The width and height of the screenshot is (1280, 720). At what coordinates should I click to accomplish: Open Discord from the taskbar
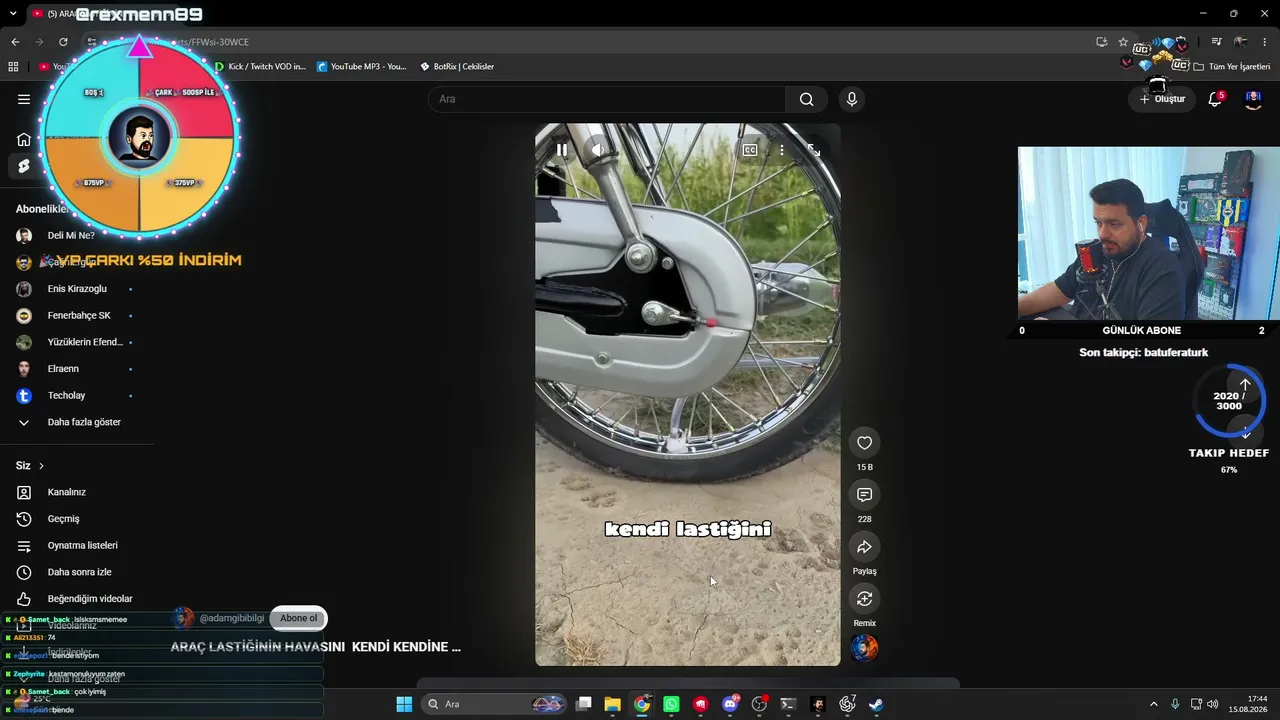pyautogui.click(x=730, y=704)
